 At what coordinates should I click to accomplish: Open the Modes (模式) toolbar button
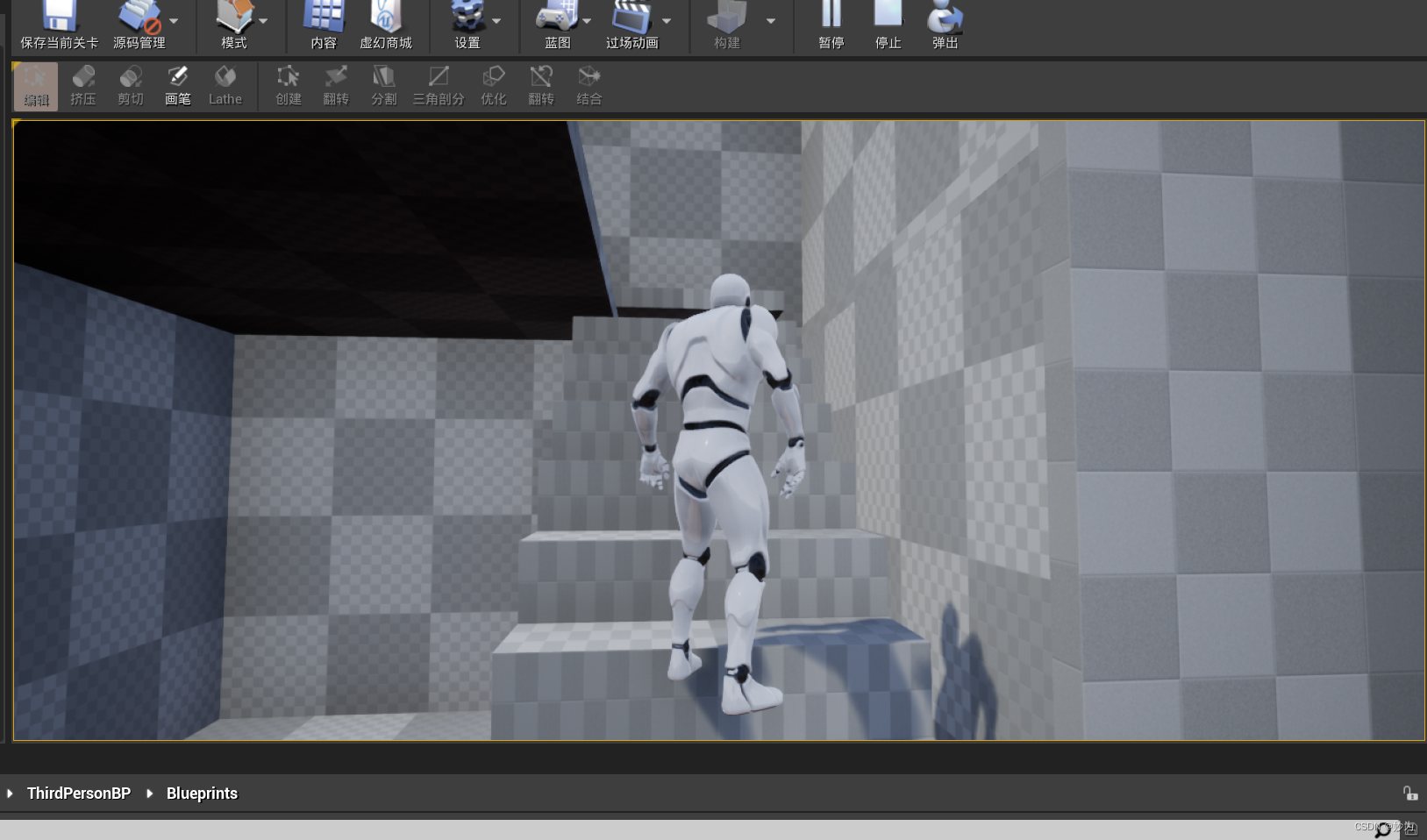pos(233,25)
